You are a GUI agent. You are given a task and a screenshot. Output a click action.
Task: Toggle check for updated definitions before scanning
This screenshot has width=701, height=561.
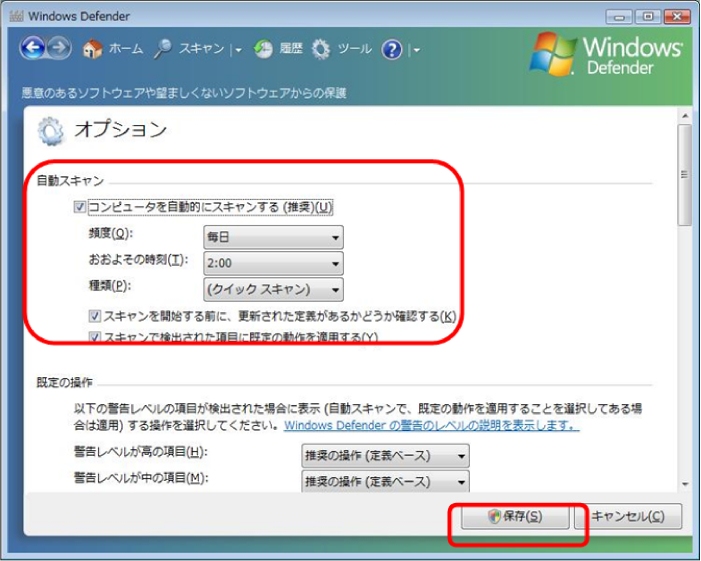(x=94, y=317)
